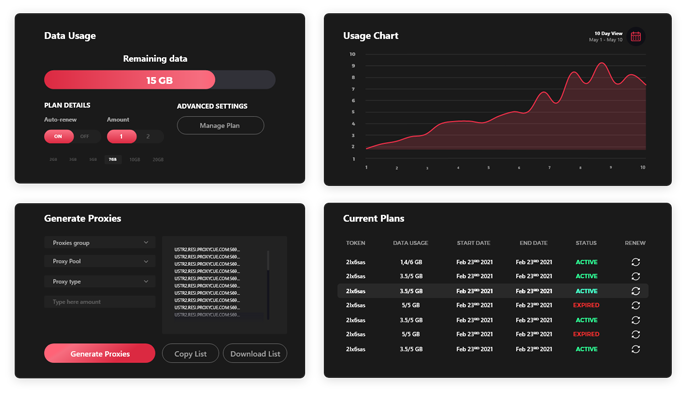This screenshot has height=394, width=686.
Task: Click renew icon on the fifth plan row
Action: [x=636, y=320]
